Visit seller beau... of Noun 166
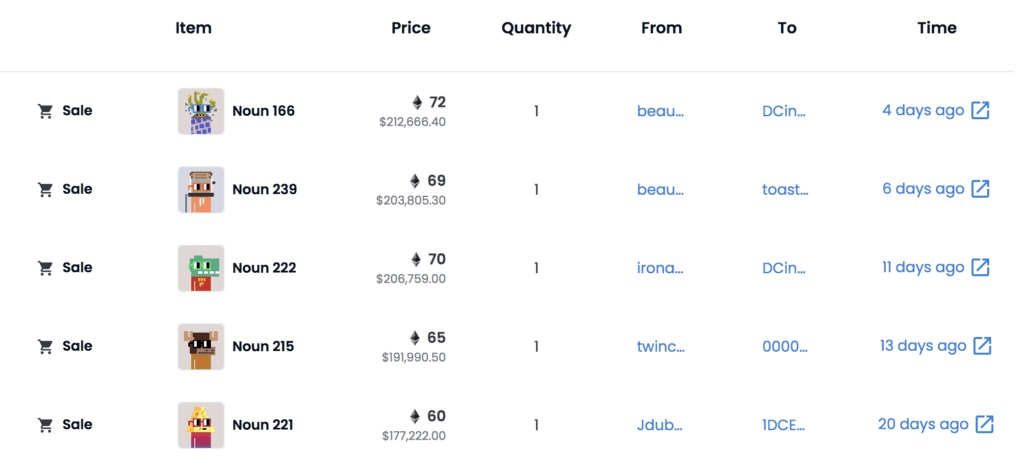This screenshot has height=467, width=1024. click(x=660, y=111)
